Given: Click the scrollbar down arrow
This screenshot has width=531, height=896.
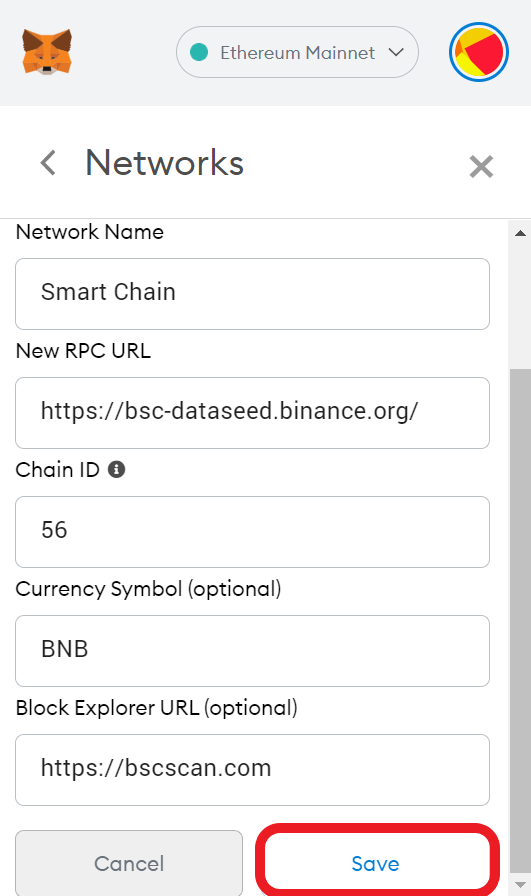Looking at the screenshot, I should pyautogui.click(x=520, y=885).
